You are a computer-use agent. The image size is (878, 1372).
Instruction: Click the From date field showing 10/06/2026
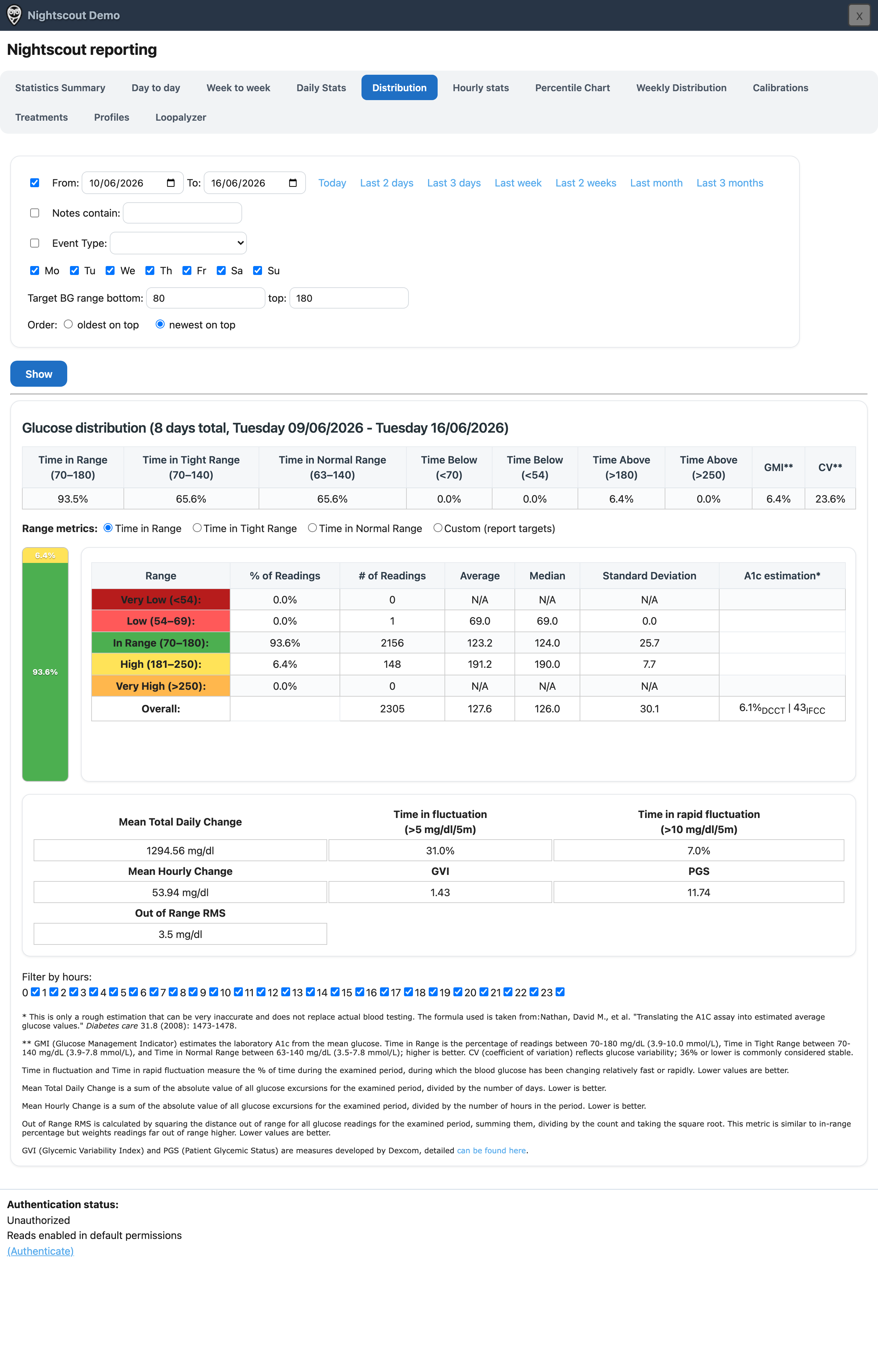coord(133,183)
